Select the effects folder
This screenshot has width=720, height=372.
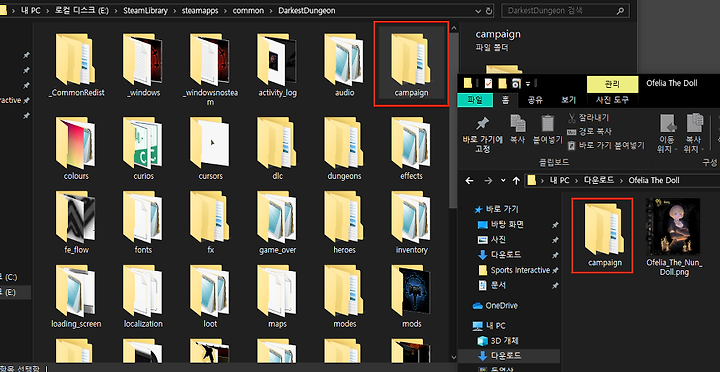(x=411, y=148)
